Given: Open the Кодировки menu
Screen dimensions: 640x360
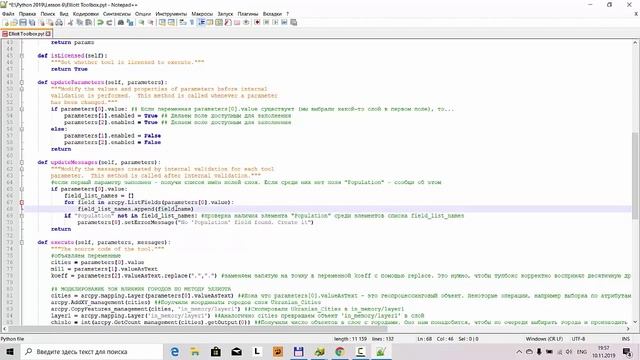Looking at the screenshot, I should [86, 13].
